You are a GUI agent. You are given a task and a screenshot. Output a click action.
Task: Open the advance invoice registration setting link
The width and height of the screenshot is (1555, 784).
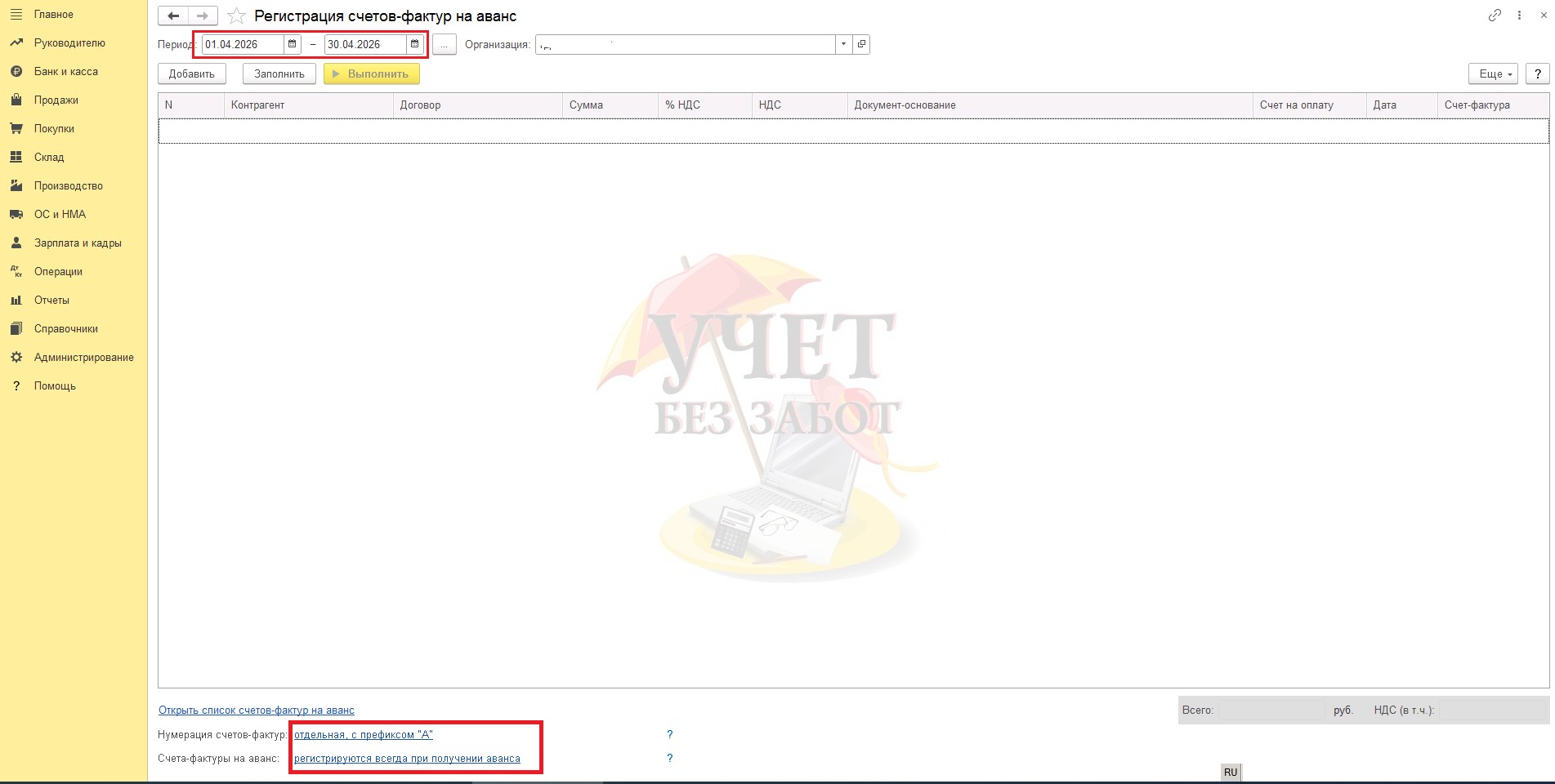point(407,759)
